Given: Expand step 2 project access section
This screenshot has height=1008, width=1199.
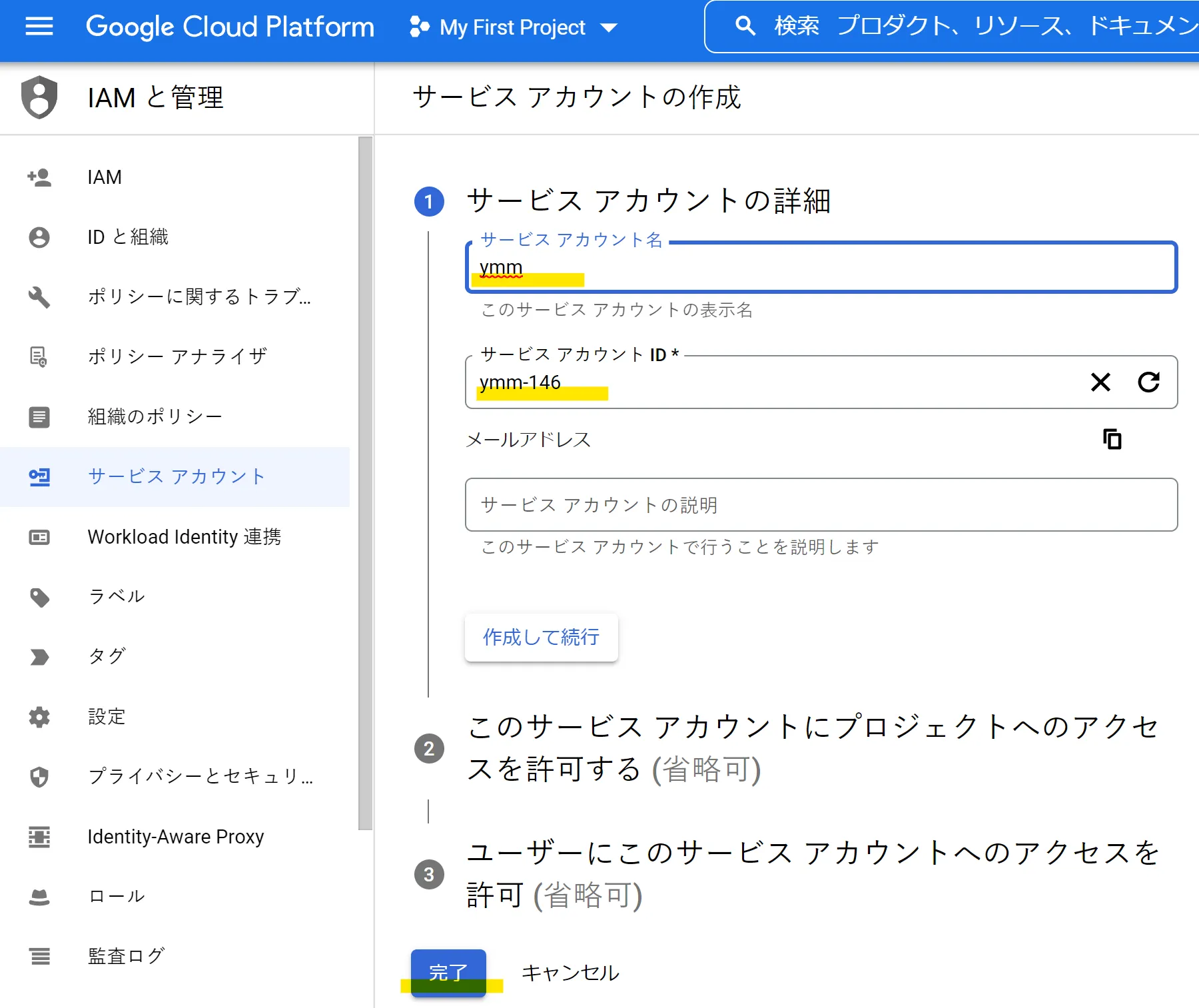Looking at the screenshot, I should [813, 748].
